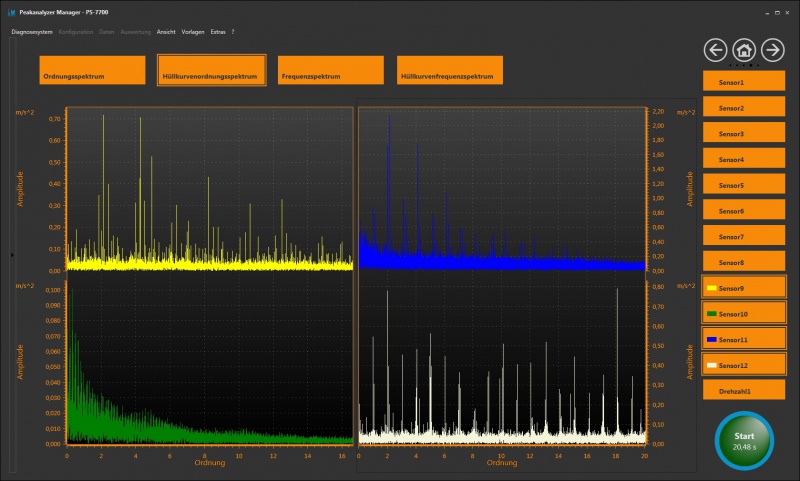The width and height of the screenshot is (800, 481).
Task: Click the forward arrow navigation icon
Action: click(773, 50)
